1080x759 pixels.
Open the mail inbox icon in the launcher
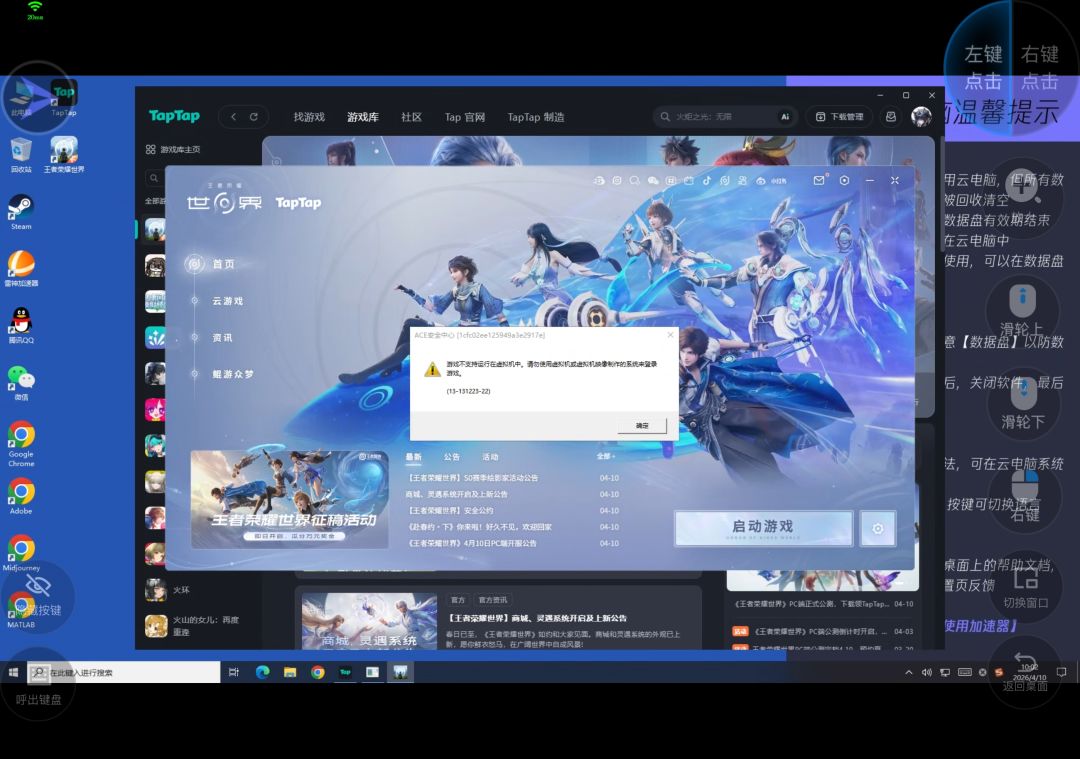coord(818,180)
